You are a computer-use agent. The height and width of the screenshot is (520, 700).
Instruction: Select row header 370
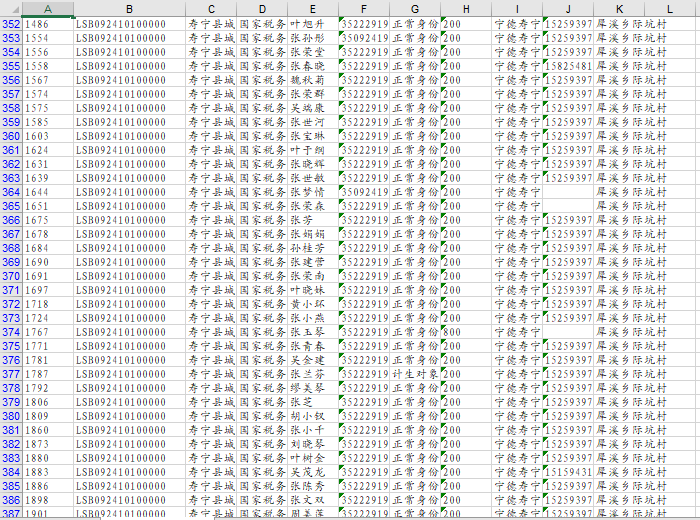click(11, 276)
